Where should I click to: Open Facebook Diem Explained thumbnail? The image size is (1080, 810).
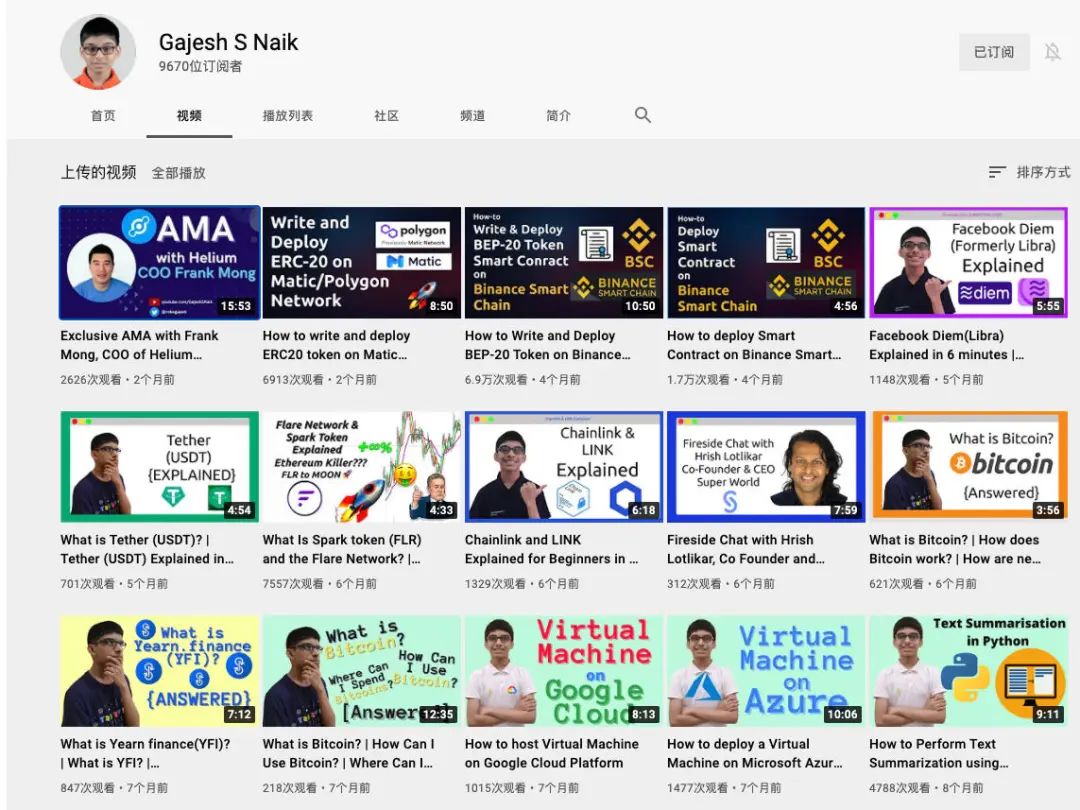tap(968, 262)
